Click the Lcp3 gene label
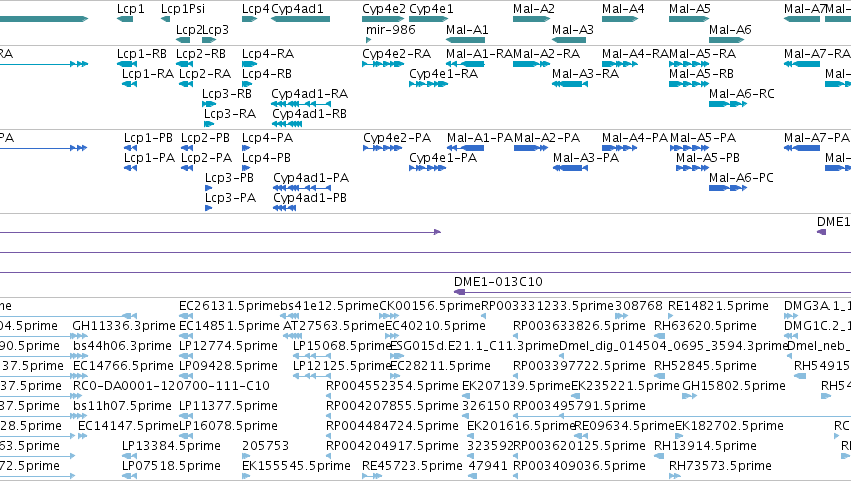Image resolution: width=851 pixels, height=481 pixels. (215, 30)
